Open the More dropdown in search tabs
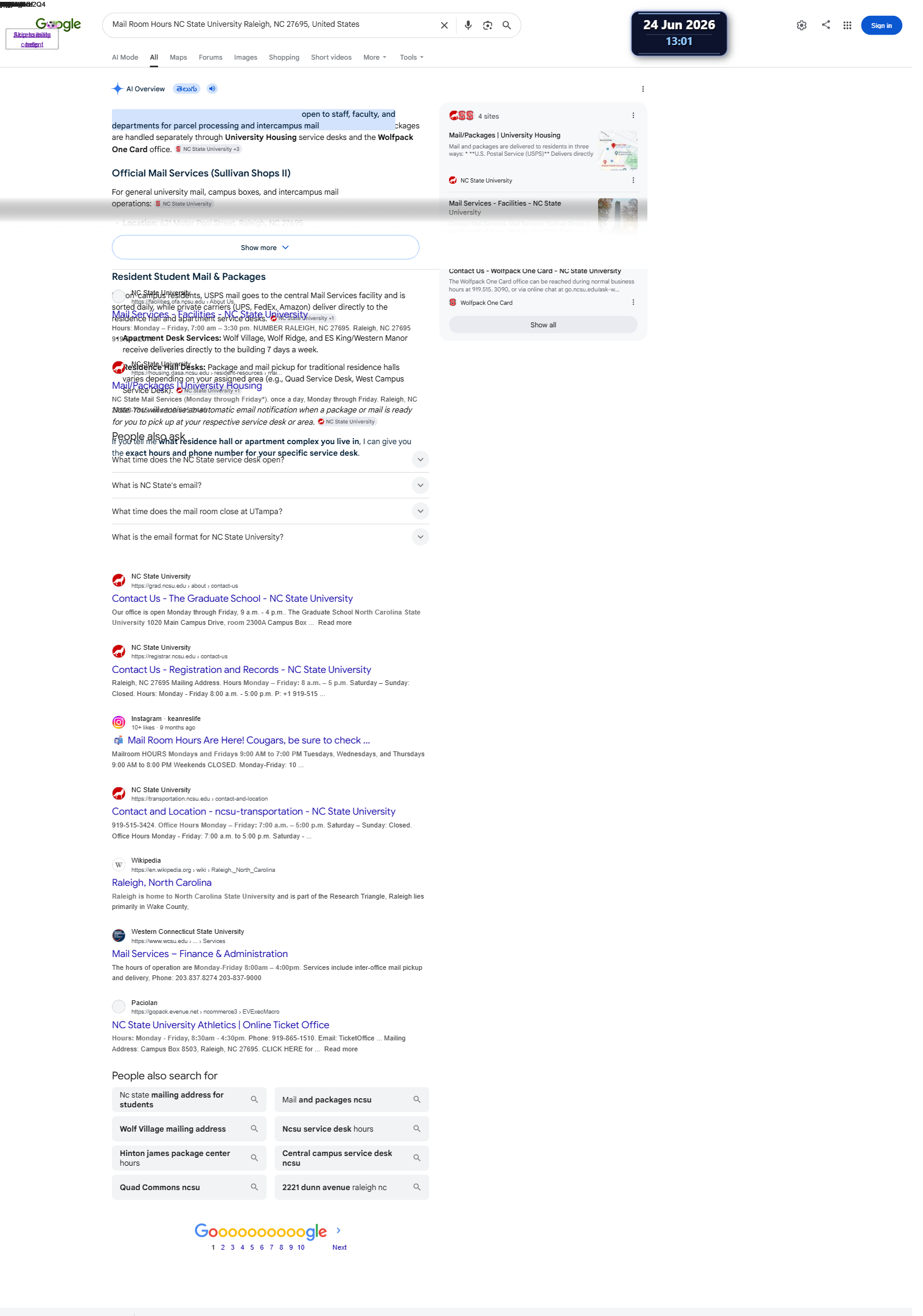This screenshot has width=923, height=1316. [375, 58]
